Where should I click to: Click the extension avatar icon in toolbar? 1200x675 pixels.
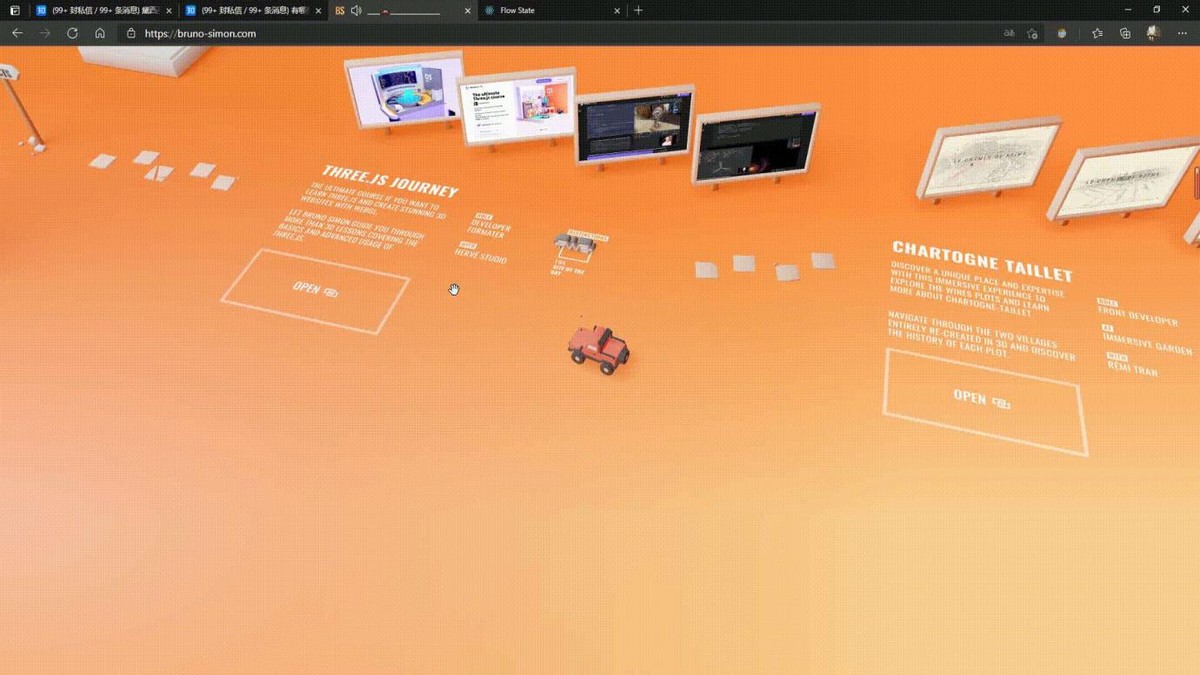tap(1062, 33)
